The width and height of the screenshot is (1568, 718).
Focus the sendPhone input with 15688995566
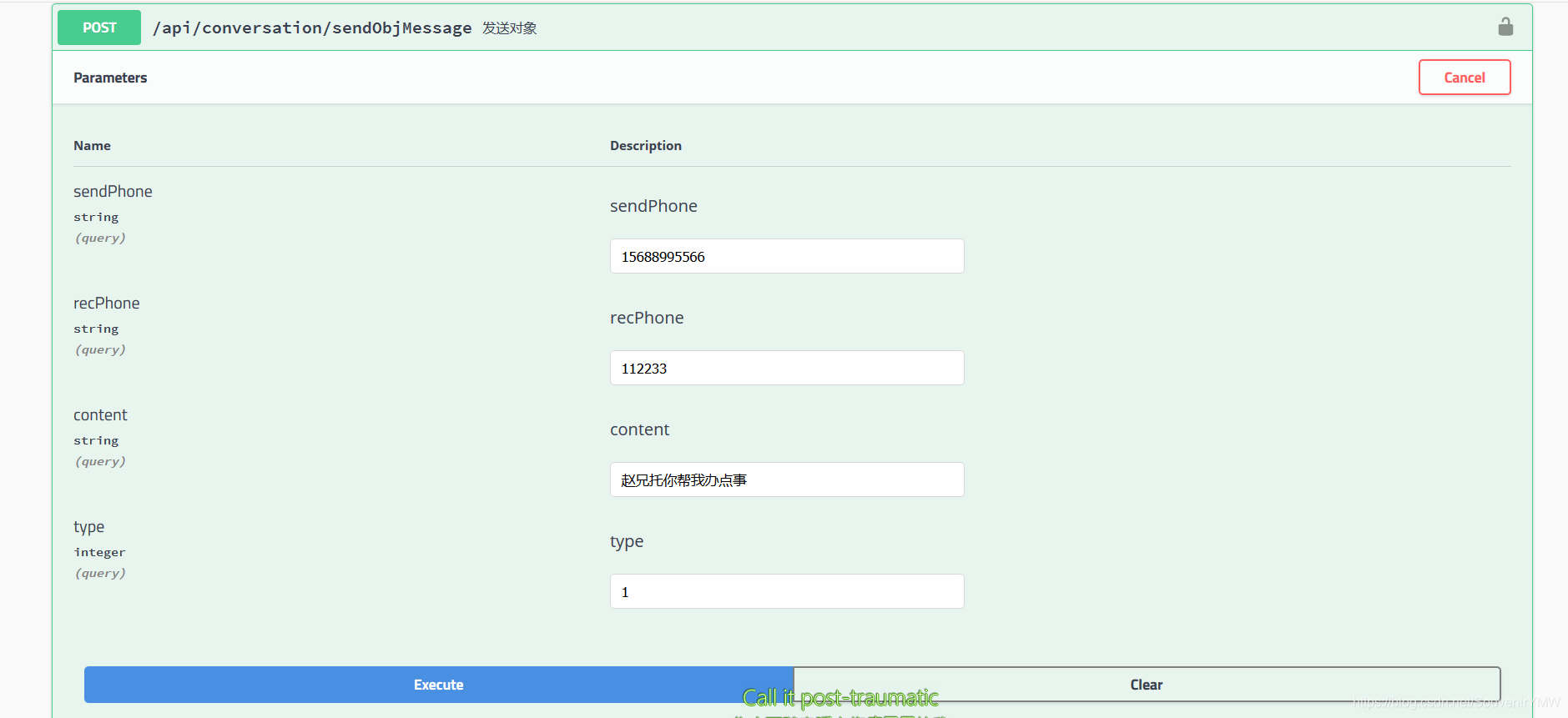tap(787, 256)
